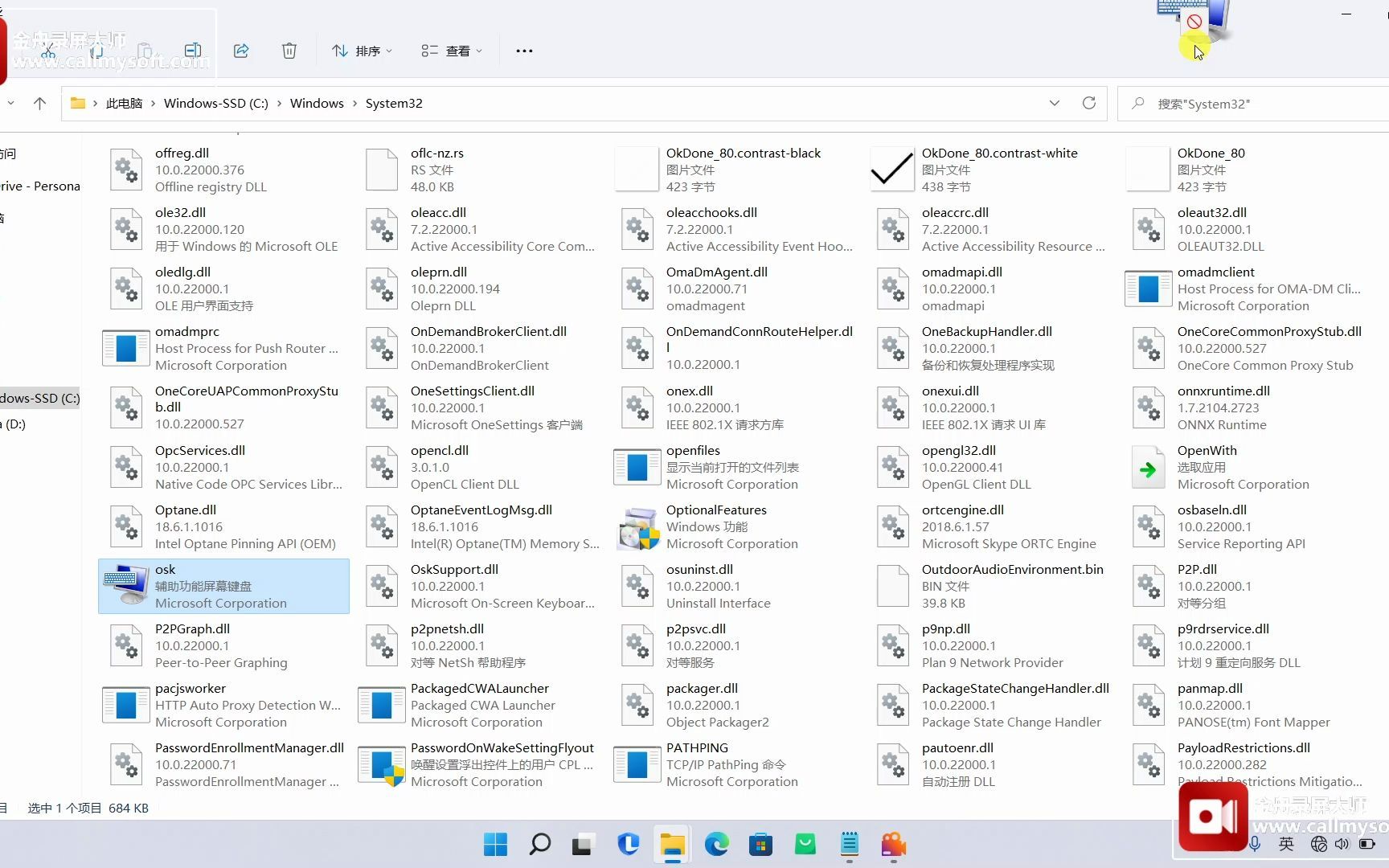
Task: Select the omadmclient application icon
Action: click(1149, 289)
